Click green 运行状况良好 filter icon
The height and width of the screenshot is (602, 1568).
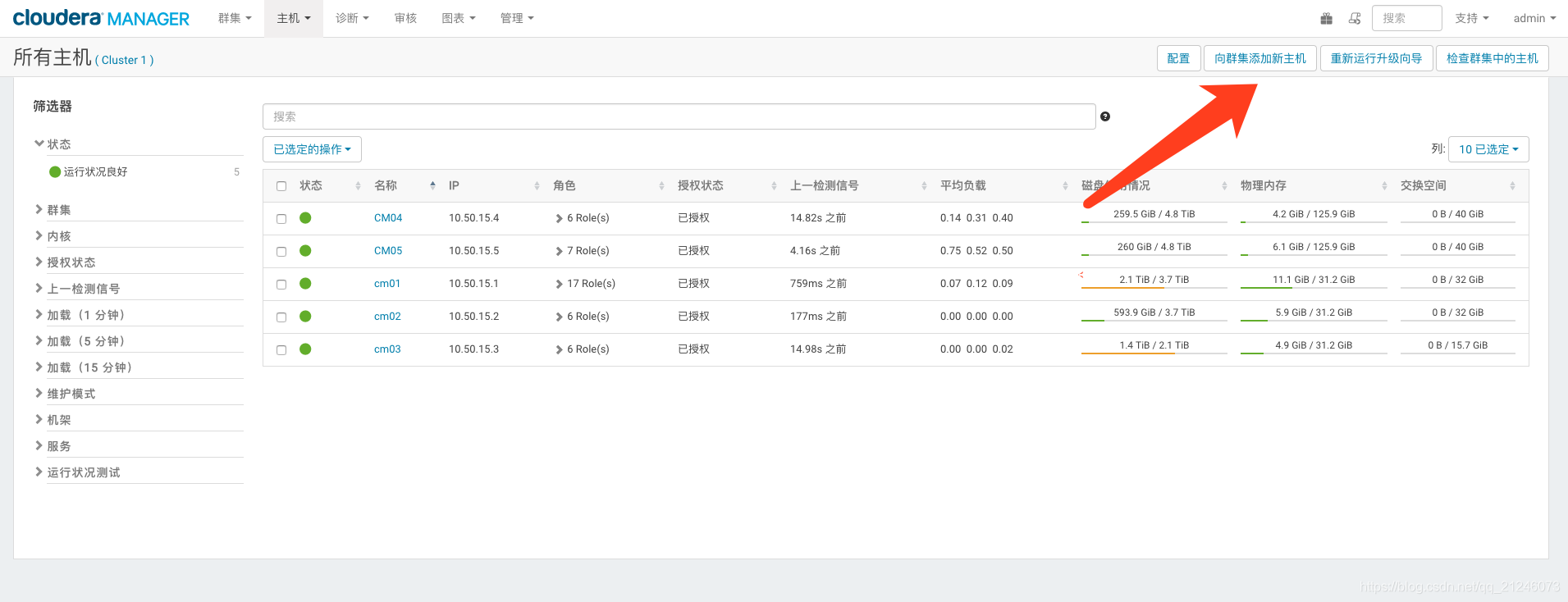coord(55,172)
